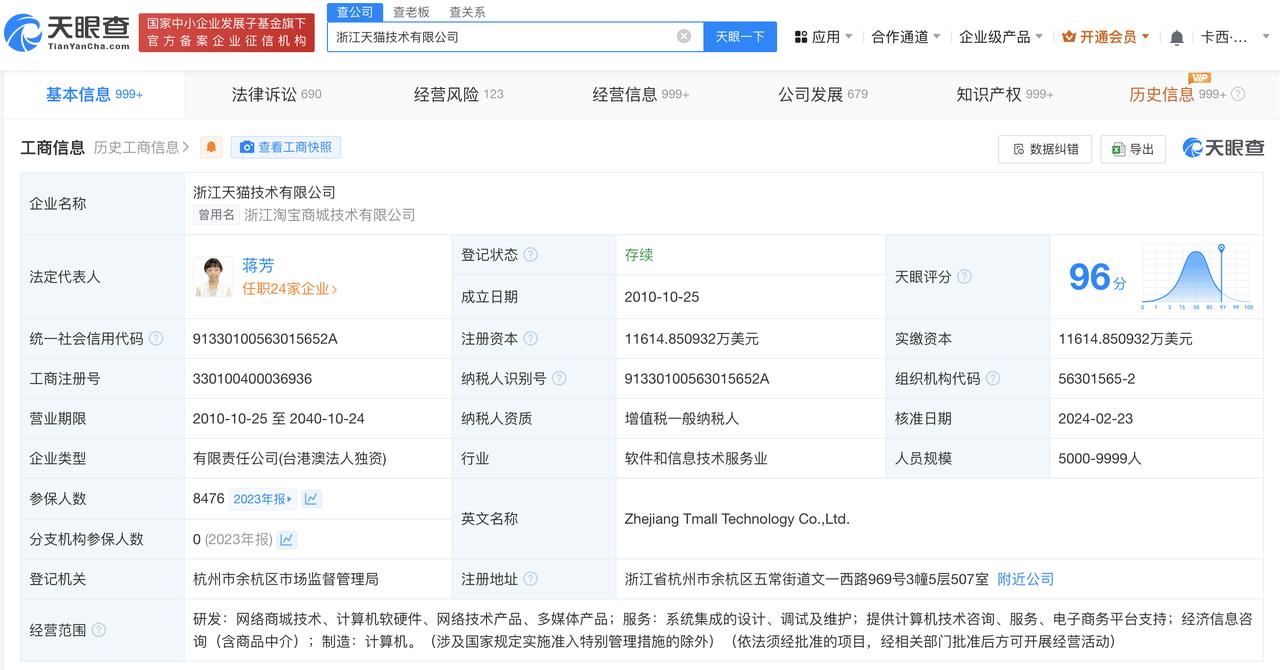
Task: Click credit code 91330100563015652A under 统一社会信用代码
Action: click(265, 339)
